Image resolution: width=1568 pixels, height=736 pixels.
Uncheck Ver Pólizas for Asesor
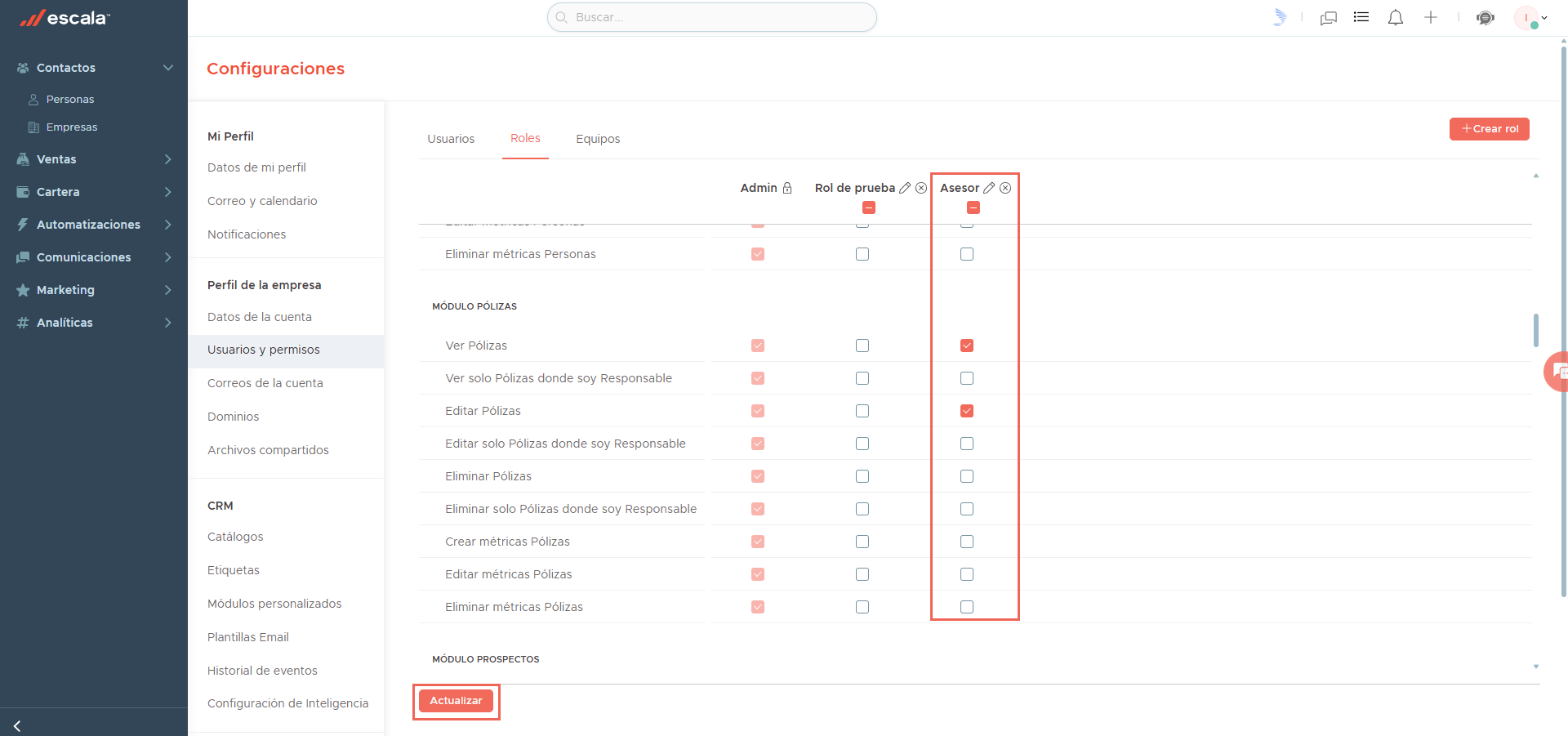tap(967, 346)
